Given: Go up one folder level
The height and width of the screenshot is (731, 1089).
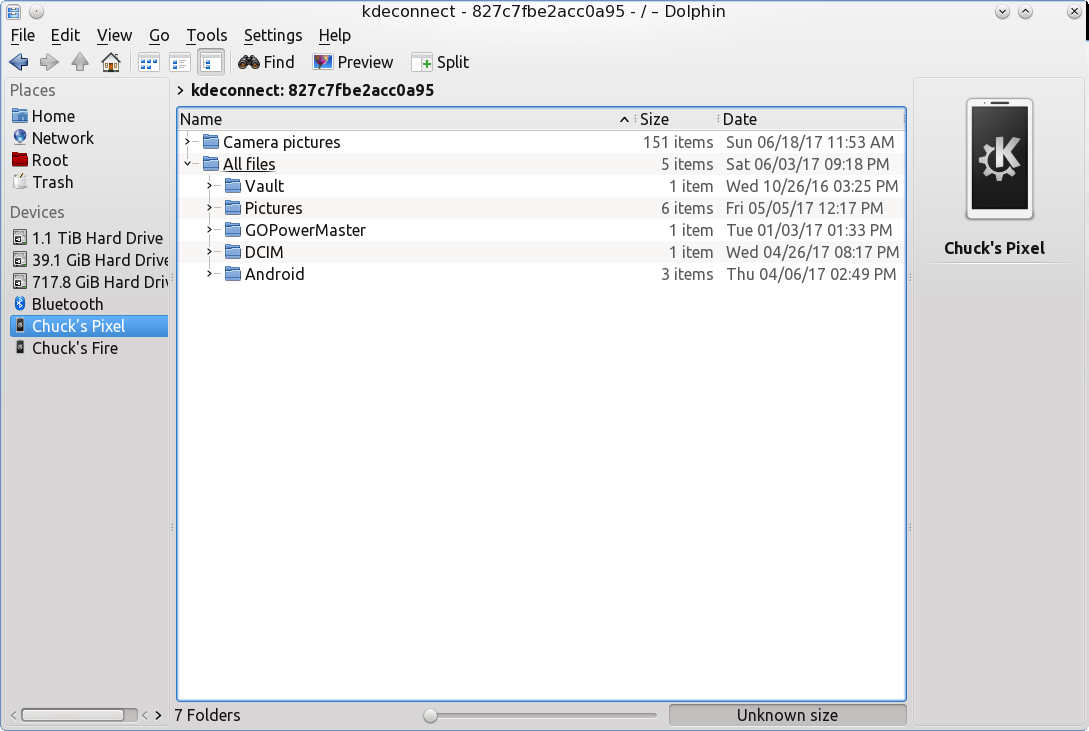Looking at the screenshot, I should pos(80,62).
